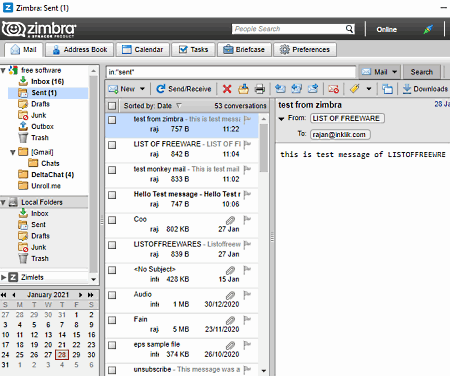Click the Search button
Viewport: 450px width, 376px height.
(x=421, y=72)
